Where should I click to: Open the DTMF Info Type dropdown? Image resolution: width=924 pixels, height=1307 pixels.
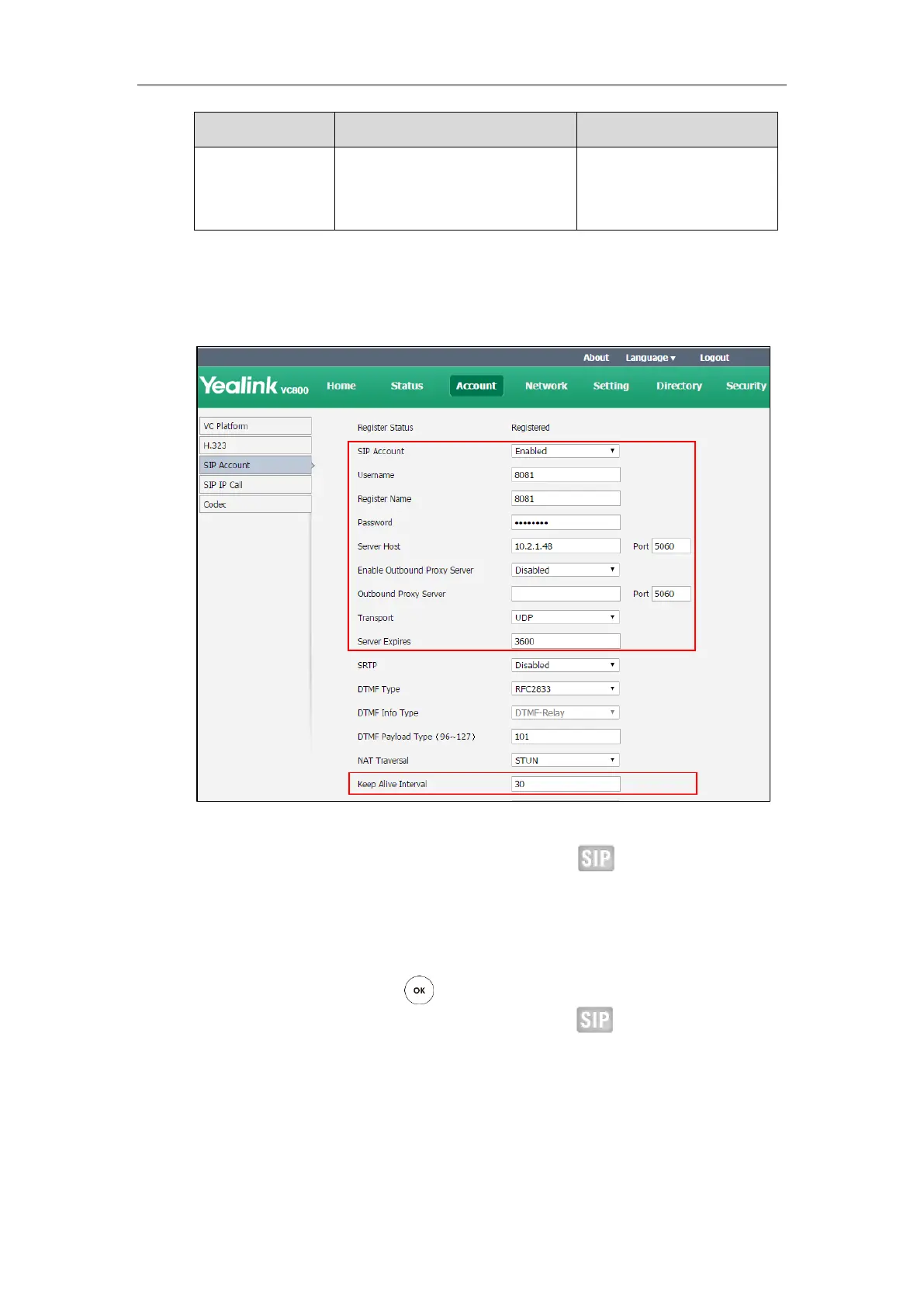[566, 712]
